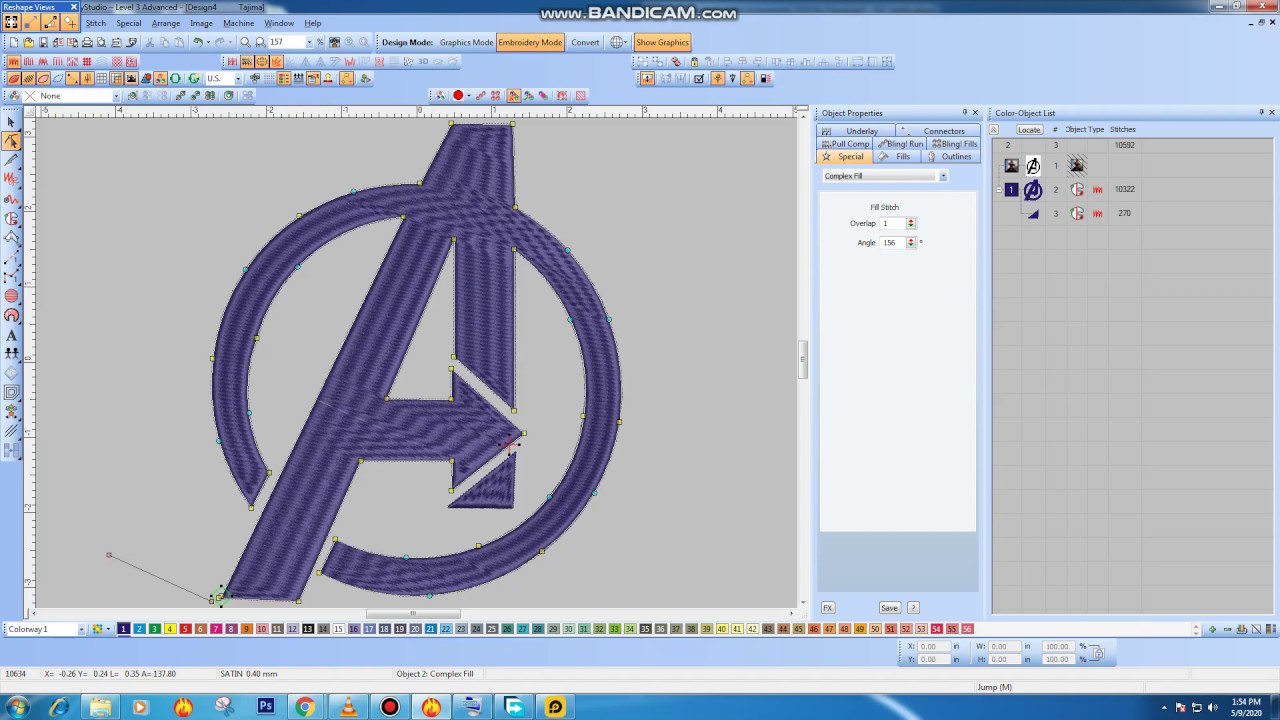The image size is (1280, 720).
Task: Click the New Design icon
Action: click(13, 42)
